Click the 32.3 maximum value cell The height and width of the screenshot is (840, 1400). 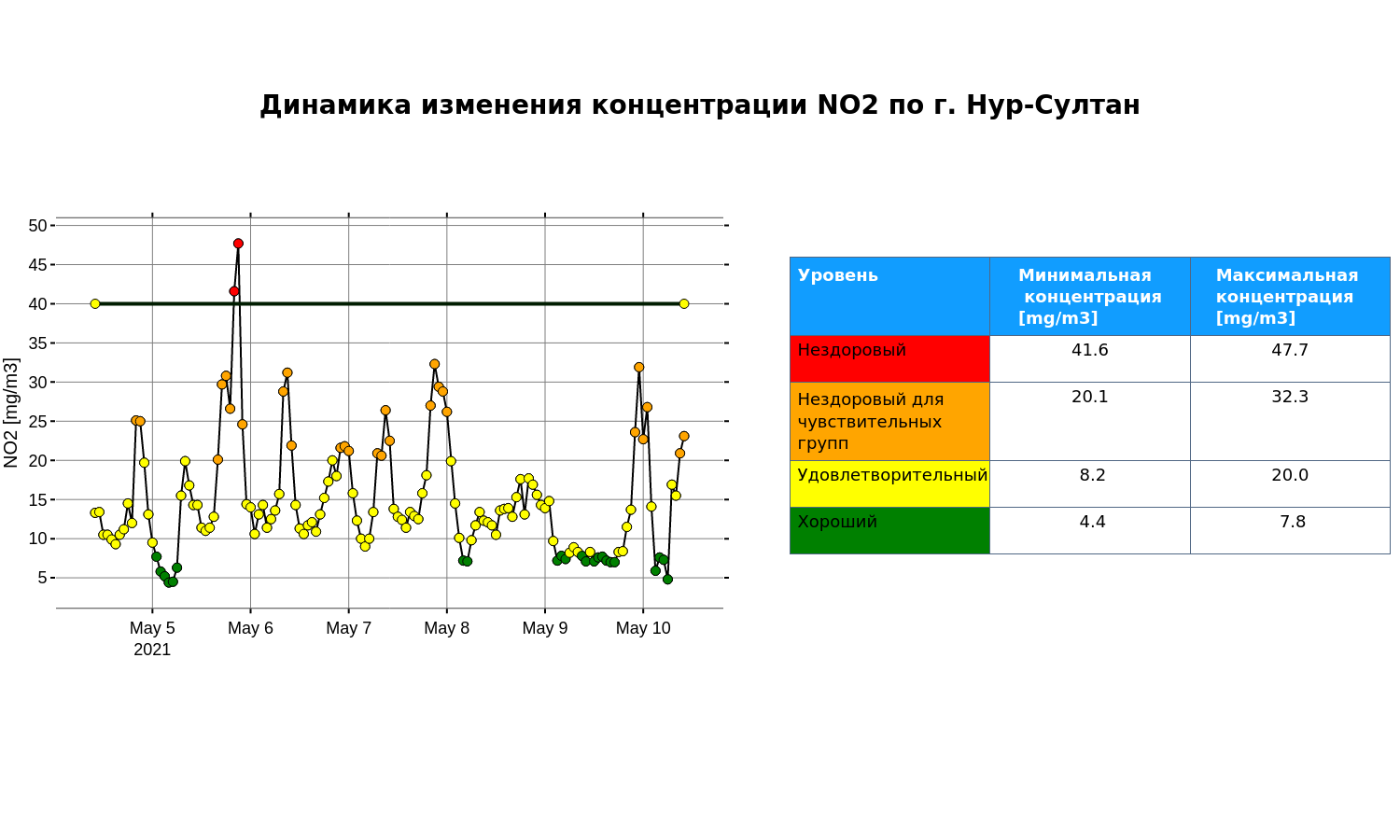(1290, 421)
